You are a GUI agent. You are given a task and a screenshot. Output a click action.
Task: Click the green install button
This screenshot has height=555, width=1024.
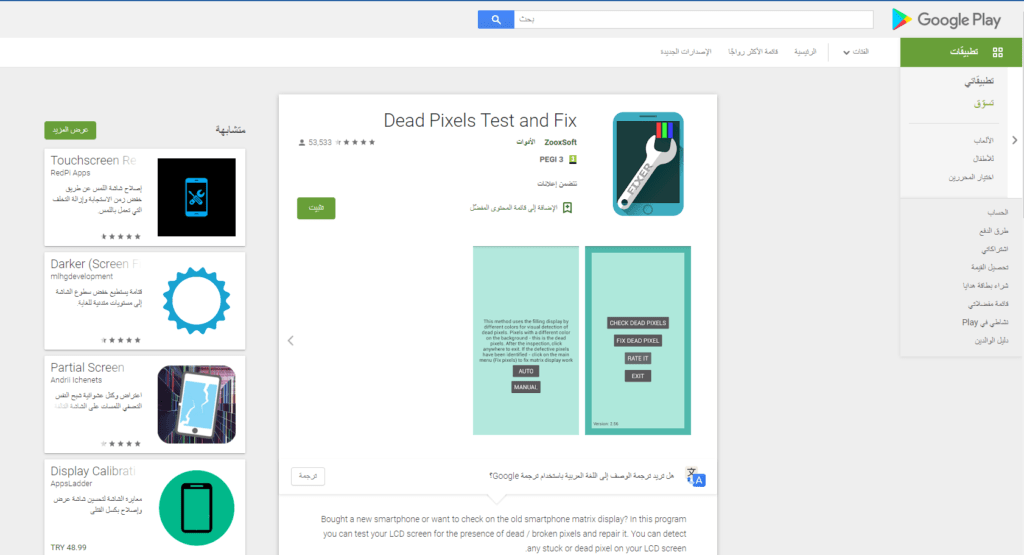click(x=316, y=208)
